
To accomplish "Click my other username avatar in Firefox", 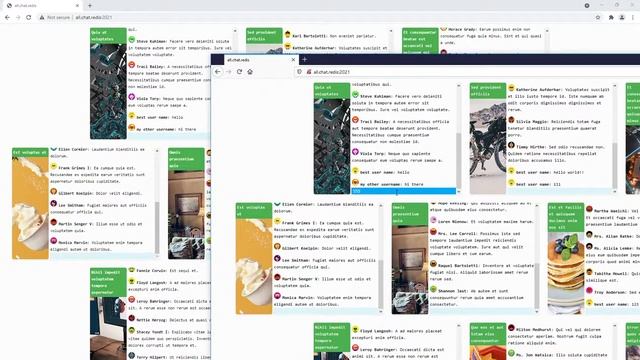I will pyautogui.click(x=356, y=182).
